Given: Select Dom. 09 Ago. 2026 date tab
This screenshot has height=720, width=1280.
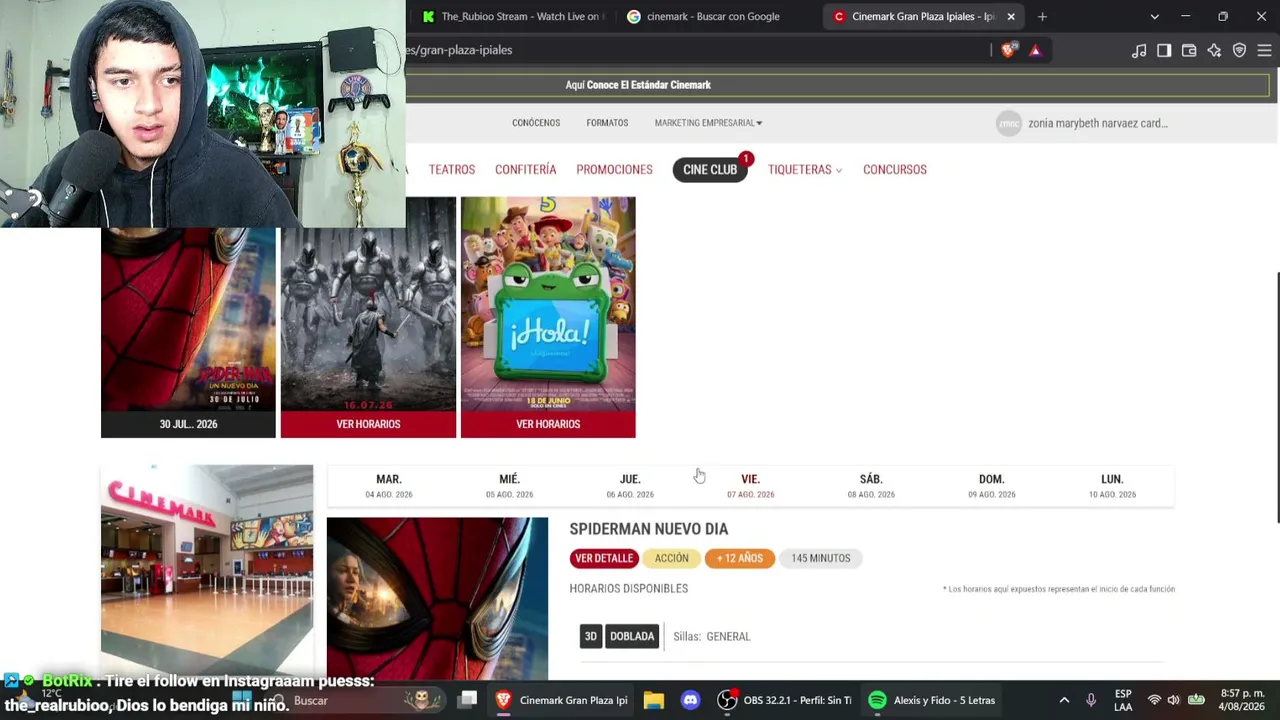Looking at the screenshot, I should tap(991, 486).
